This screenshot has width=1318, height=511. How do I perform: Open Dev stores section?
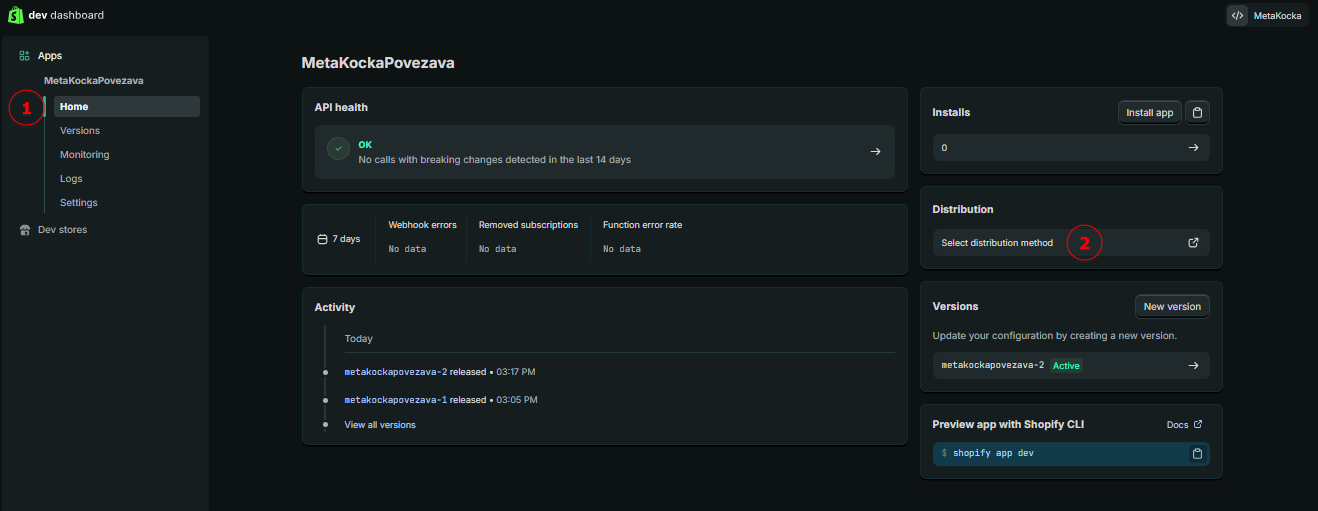[62, 230]
